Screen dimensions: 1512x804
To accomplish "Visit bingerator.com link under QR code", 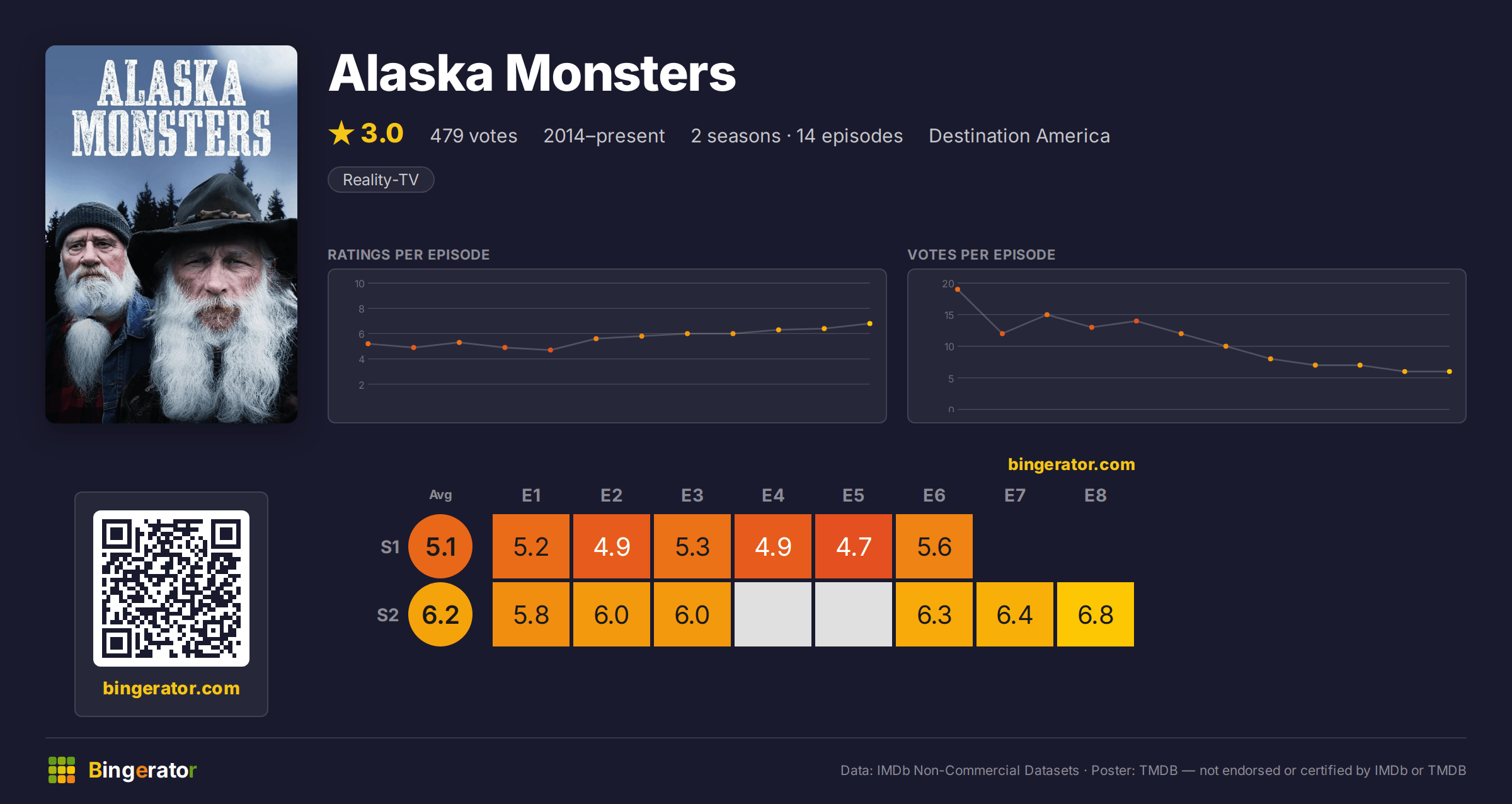I will (x=171, y=688).
